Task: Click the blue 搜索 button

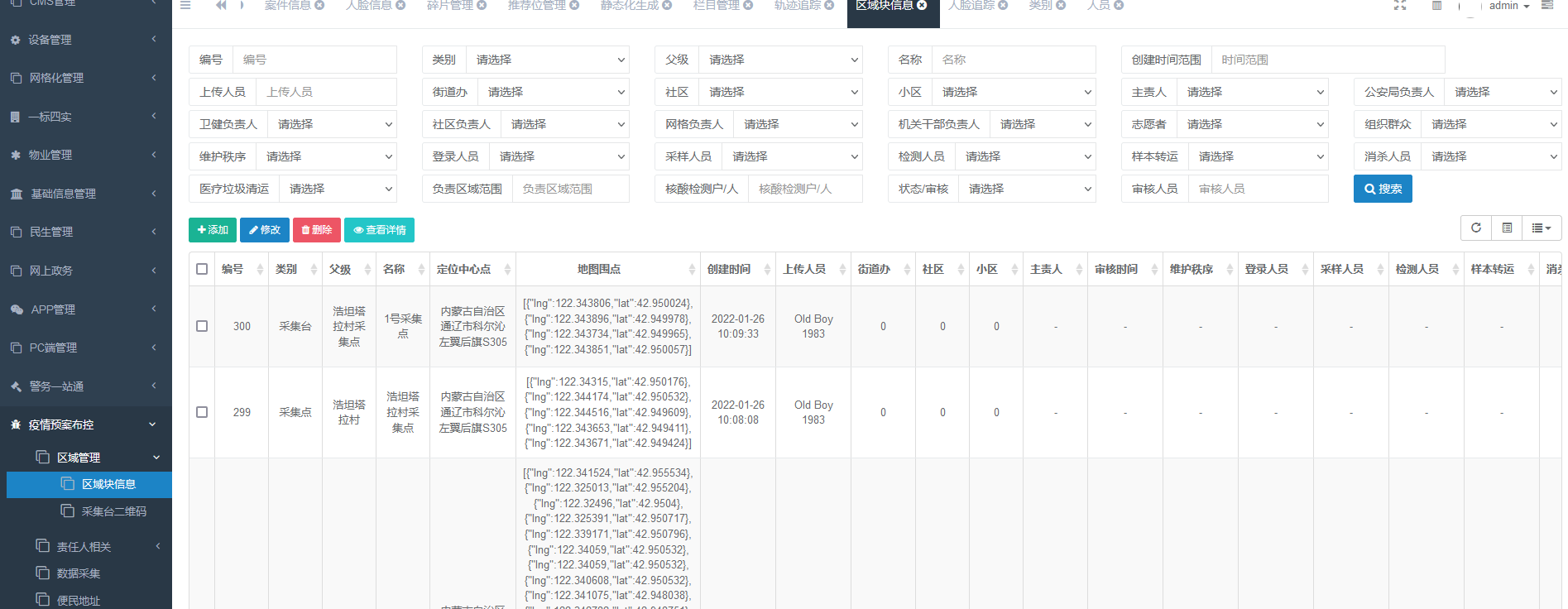Action: tap(1382, 189)
